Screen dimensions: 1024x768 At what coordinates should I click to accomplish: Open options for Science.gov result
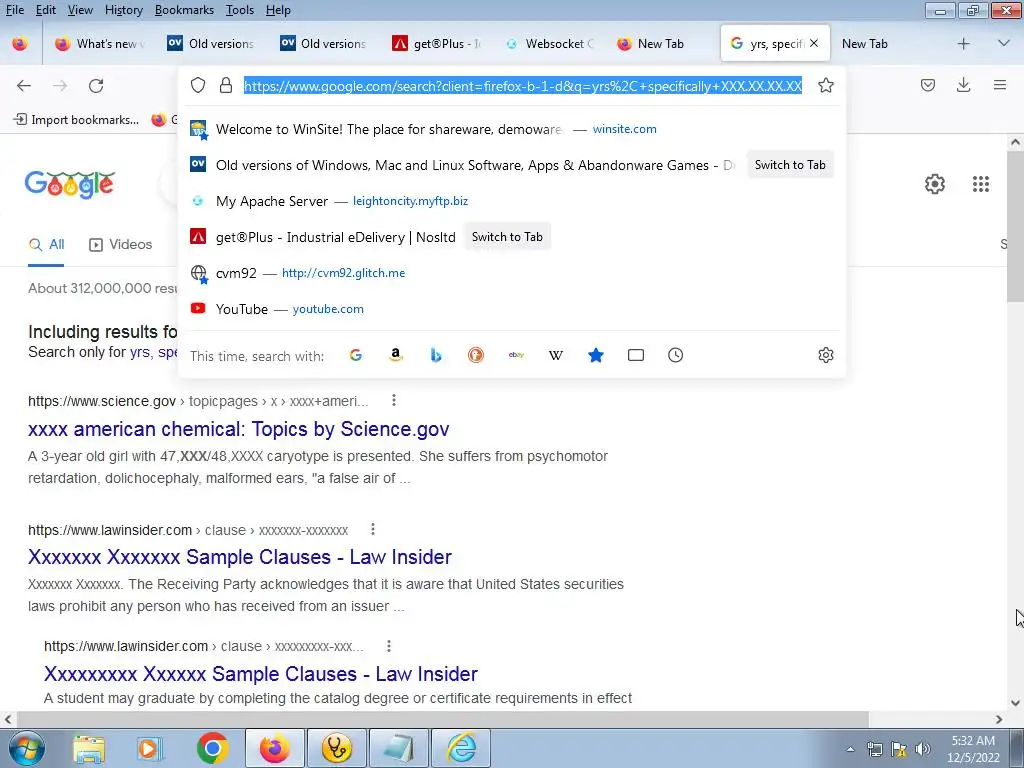tap(394, 400)
